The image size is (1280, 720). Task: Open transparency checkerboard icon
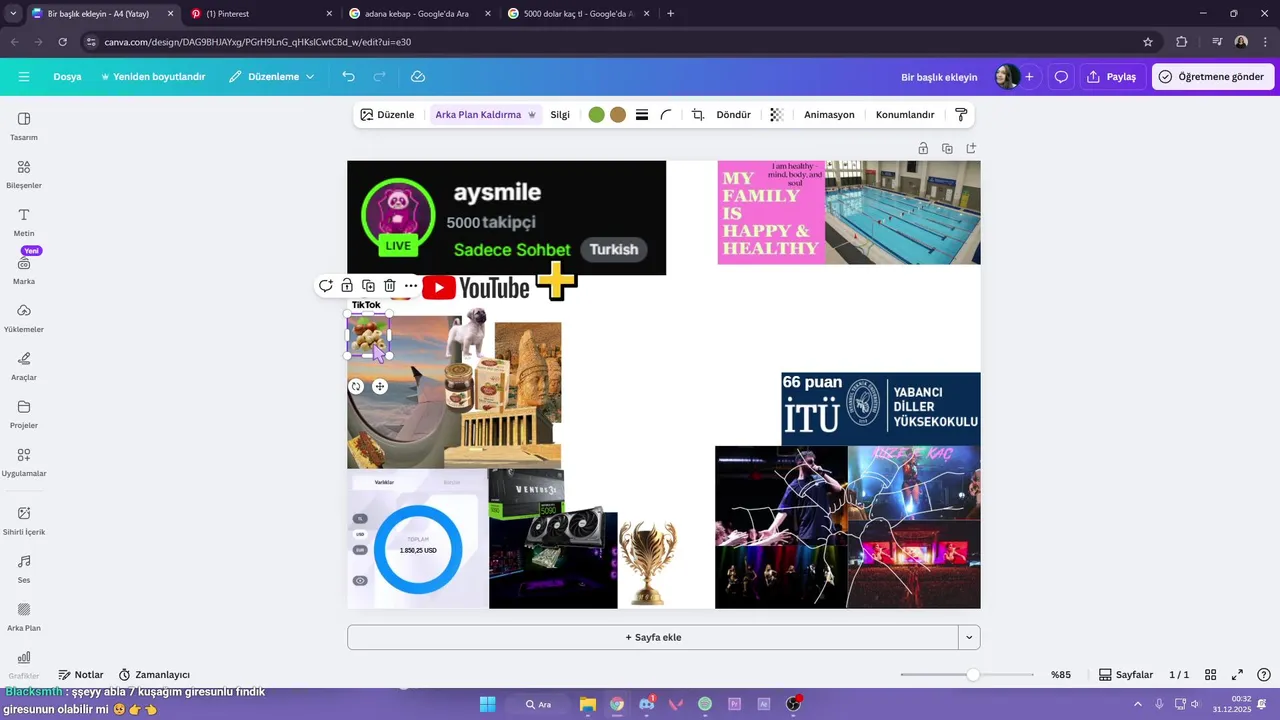[x=776, y=115]
